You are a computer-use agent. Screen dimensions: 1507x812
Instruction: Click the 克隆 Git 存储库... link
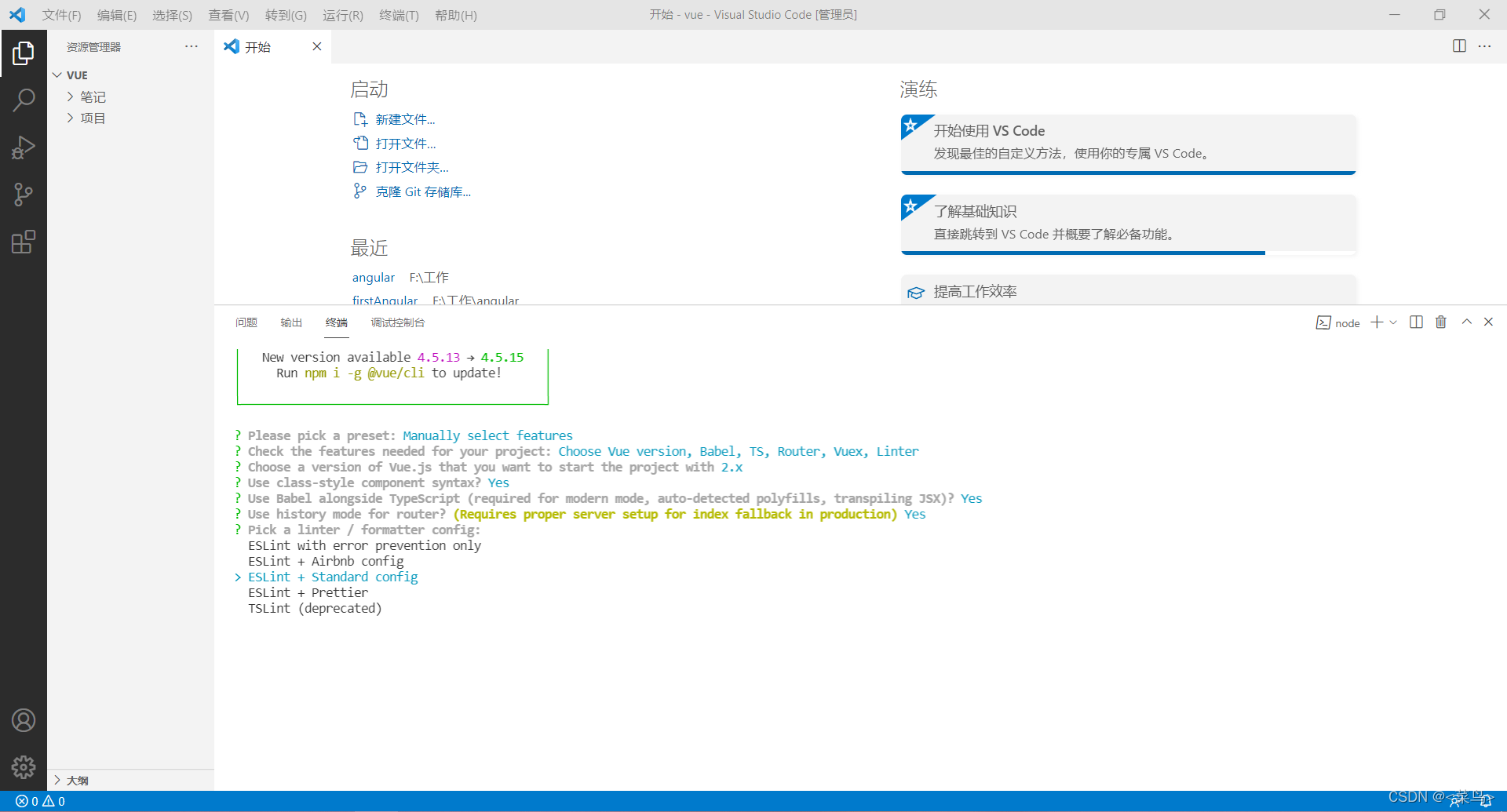coord(423,191)
